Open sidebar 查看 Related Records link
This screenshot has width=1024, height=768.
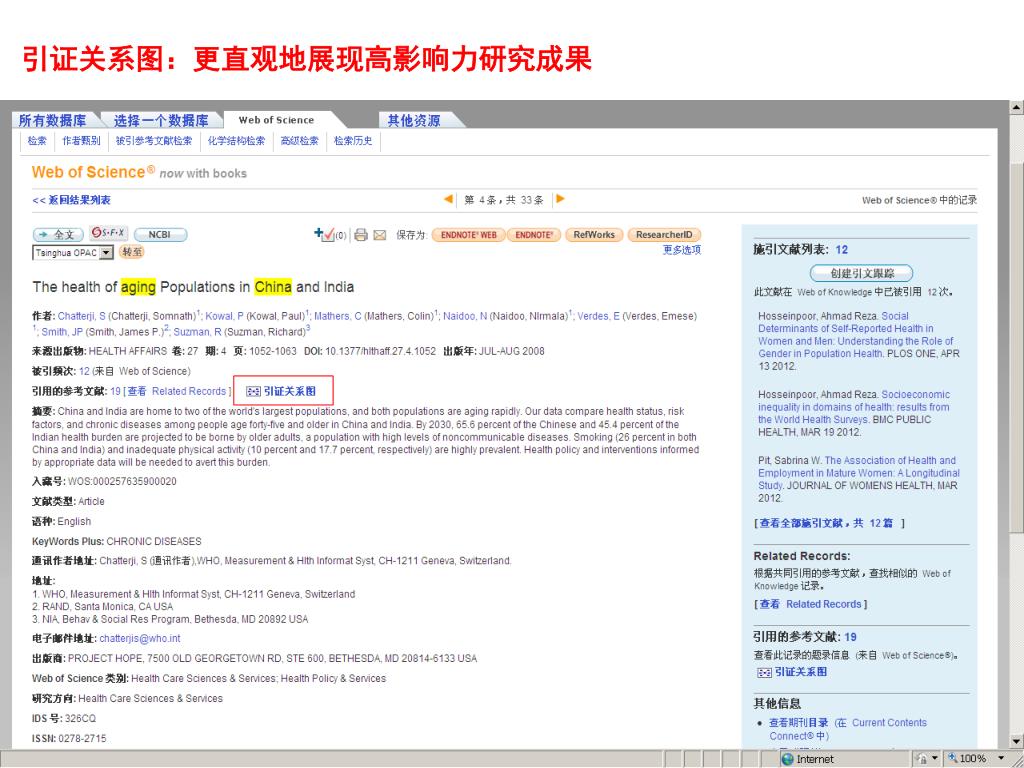point(810,605)
